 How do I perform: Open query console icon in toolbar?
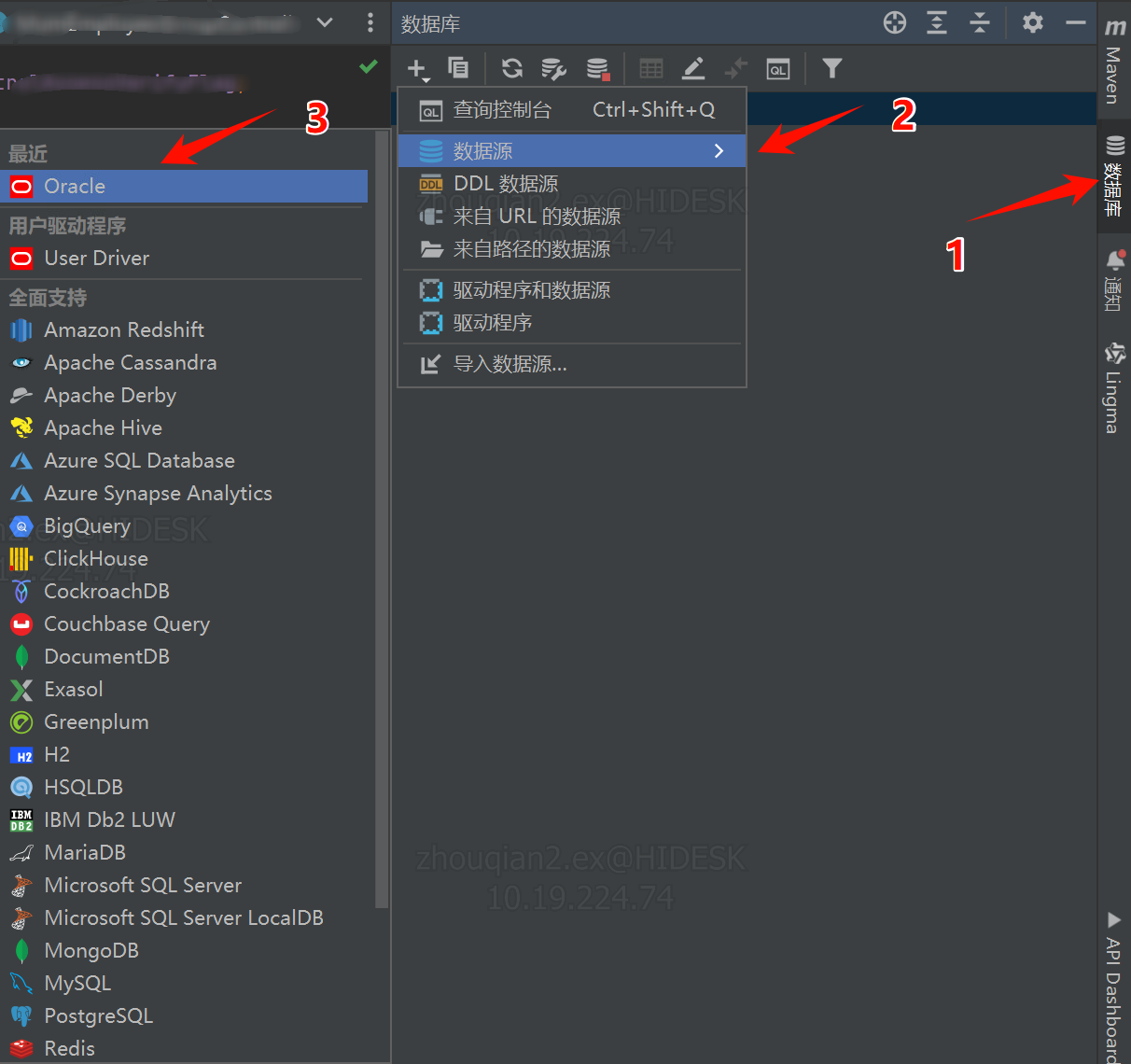point(778,68)
